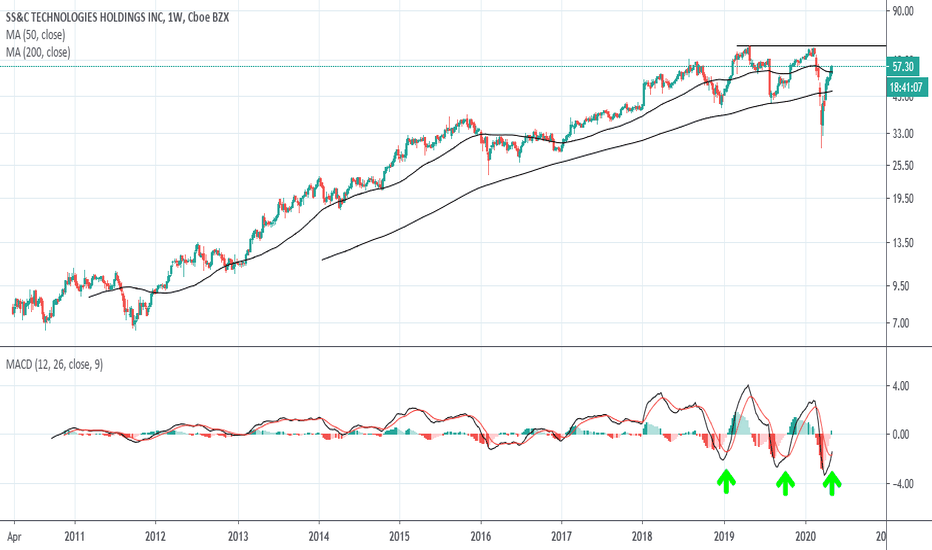
Task: Click the 18:41:07 countdown label
Action: pyautogui.click(x=906, y=87)
